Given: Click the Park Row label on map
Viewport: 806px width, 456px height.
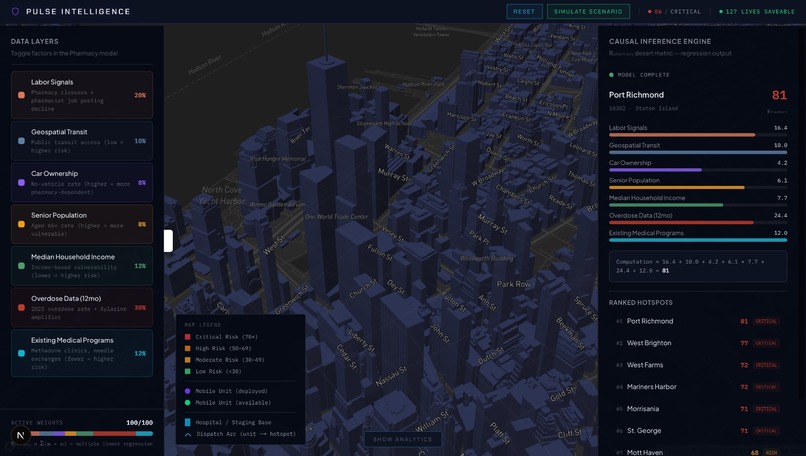Looking at the screenshot, I should coord(514,284).
